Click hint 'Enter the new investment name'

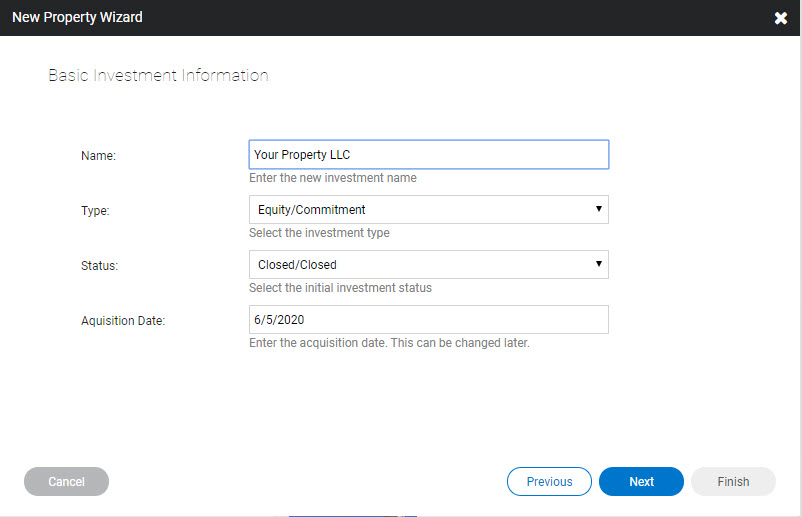(x=333, y=178)
